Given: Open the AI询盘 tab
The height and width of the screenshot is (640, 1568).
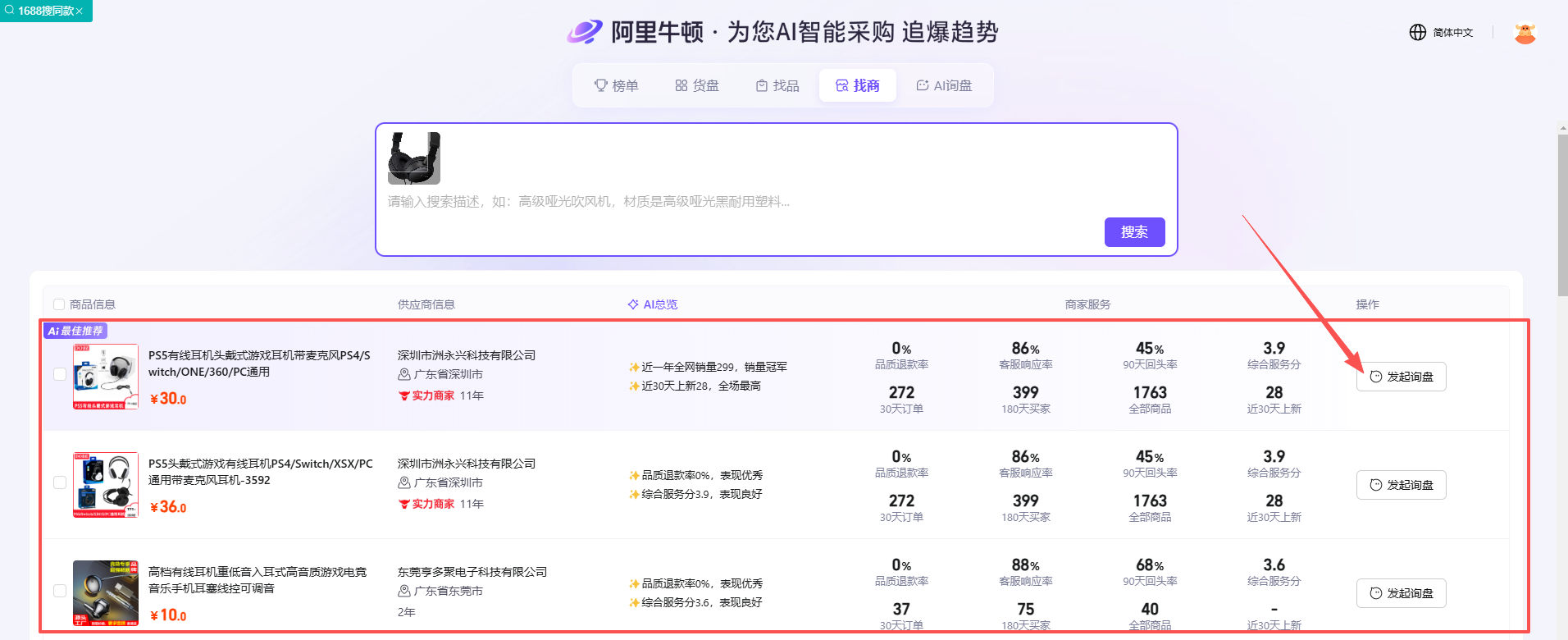Looking at the screenshot, I should pos(944,85).
